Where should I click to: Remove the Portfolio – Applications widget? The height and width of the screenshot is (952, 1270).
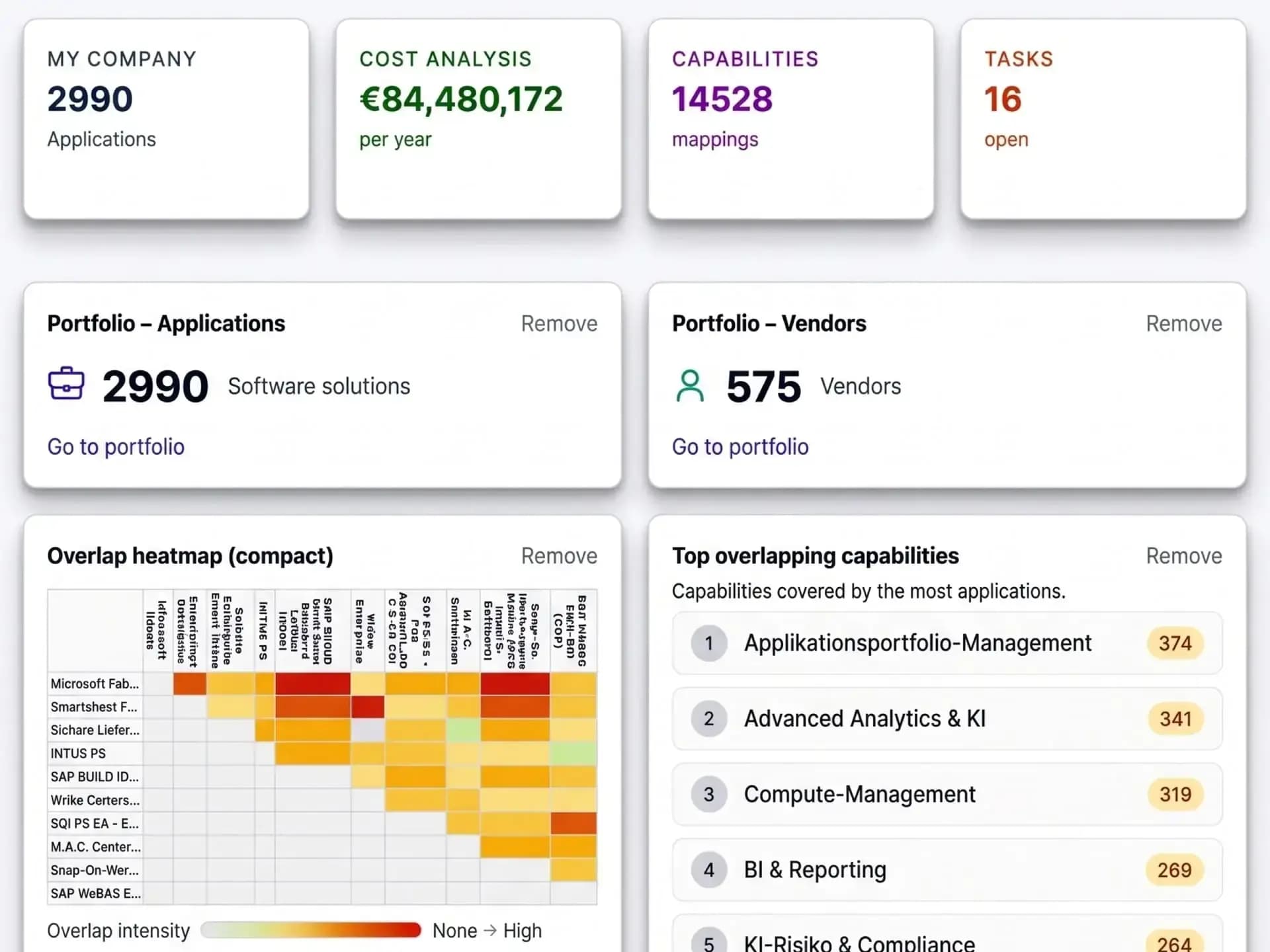(x=559, y=324)
